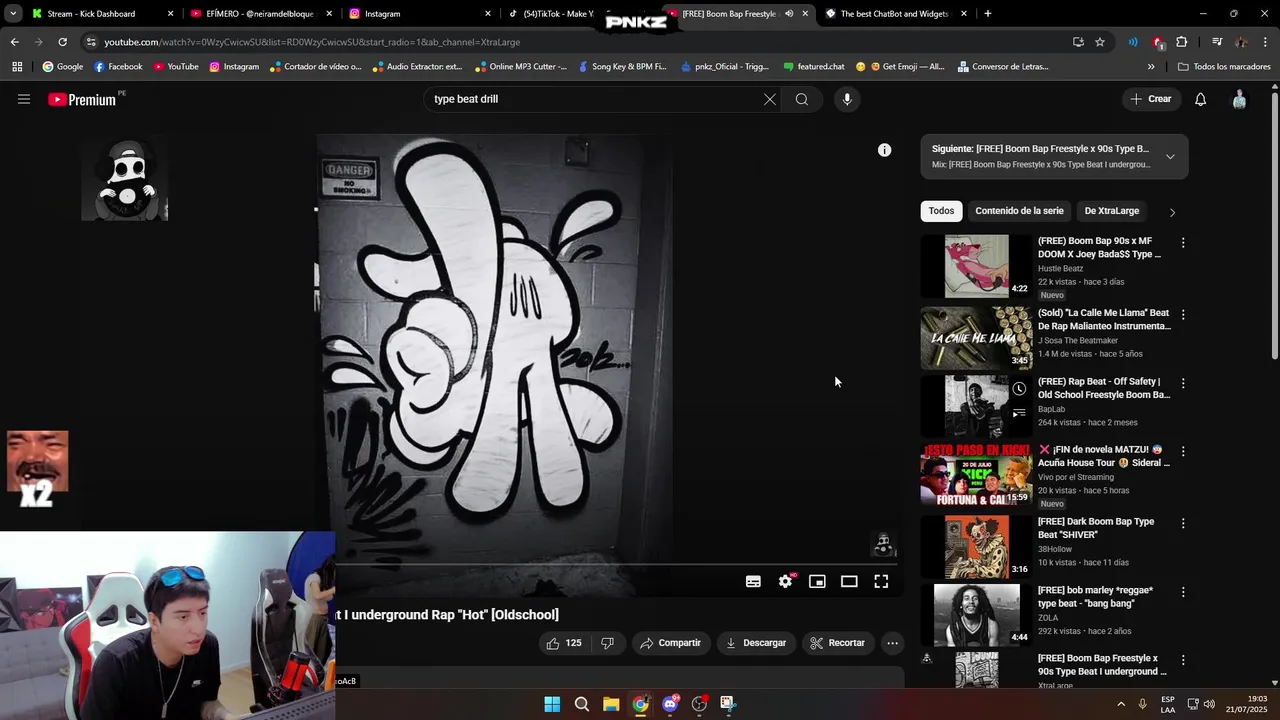Viewport: 1280px width, 720px height.
Task: Open YouTube notifications bell
Action: 1200,99
